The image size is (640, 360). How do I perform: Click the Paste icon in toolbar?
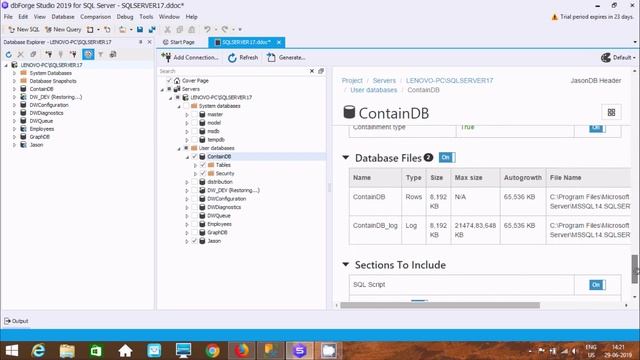pyautogui.click(x=191, y=29)
